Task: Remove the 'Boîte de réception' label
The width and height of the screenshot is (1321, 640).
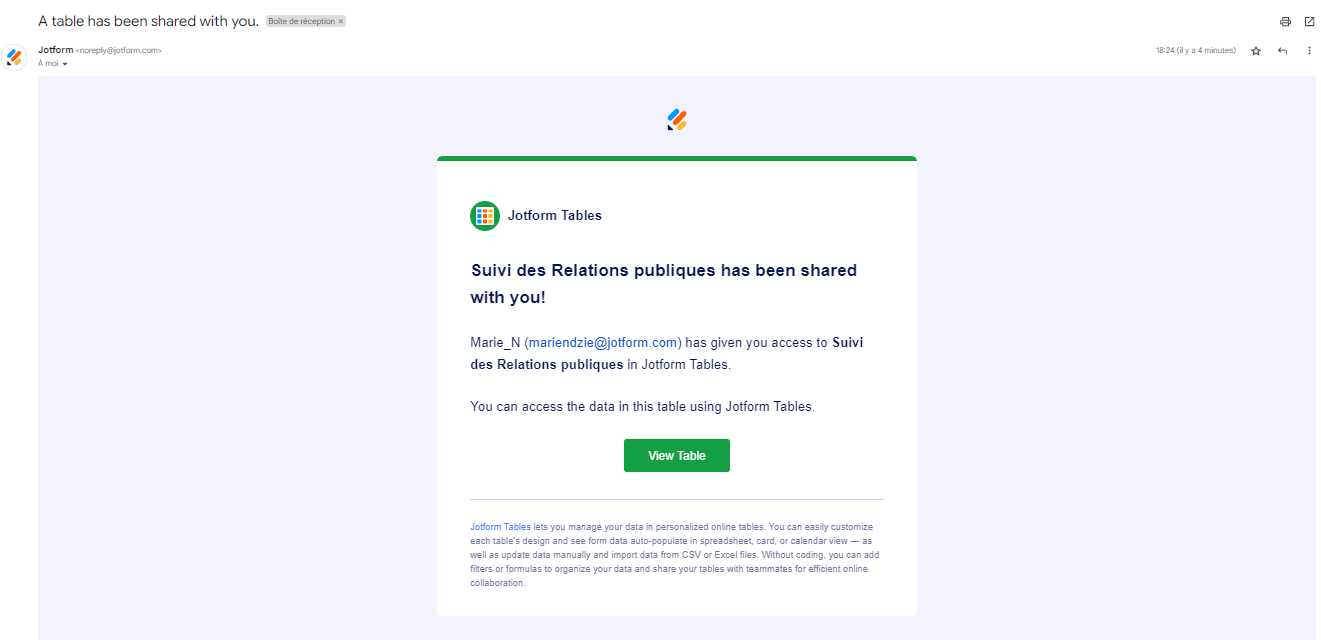Action: (x=341, y=21)
